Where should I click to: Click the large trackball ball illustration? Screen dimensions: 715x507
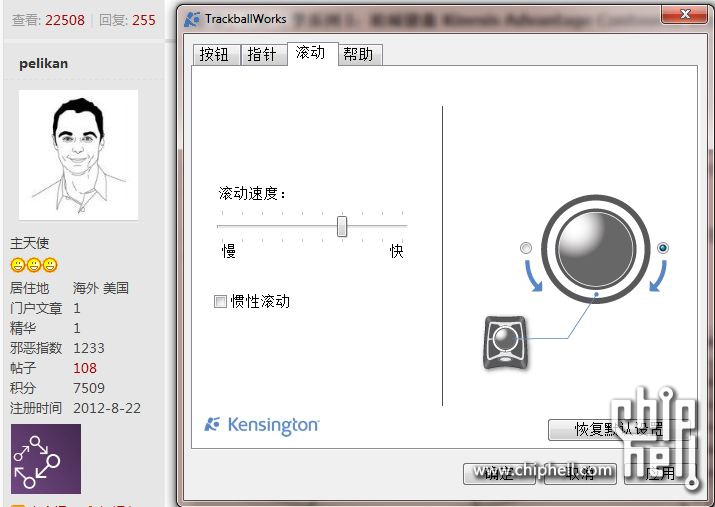[x=595, y=249]
